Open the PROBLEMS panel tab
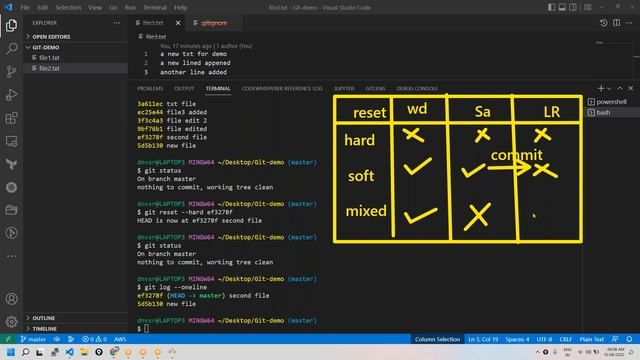 pyautogui.click(x=150, y=89)
